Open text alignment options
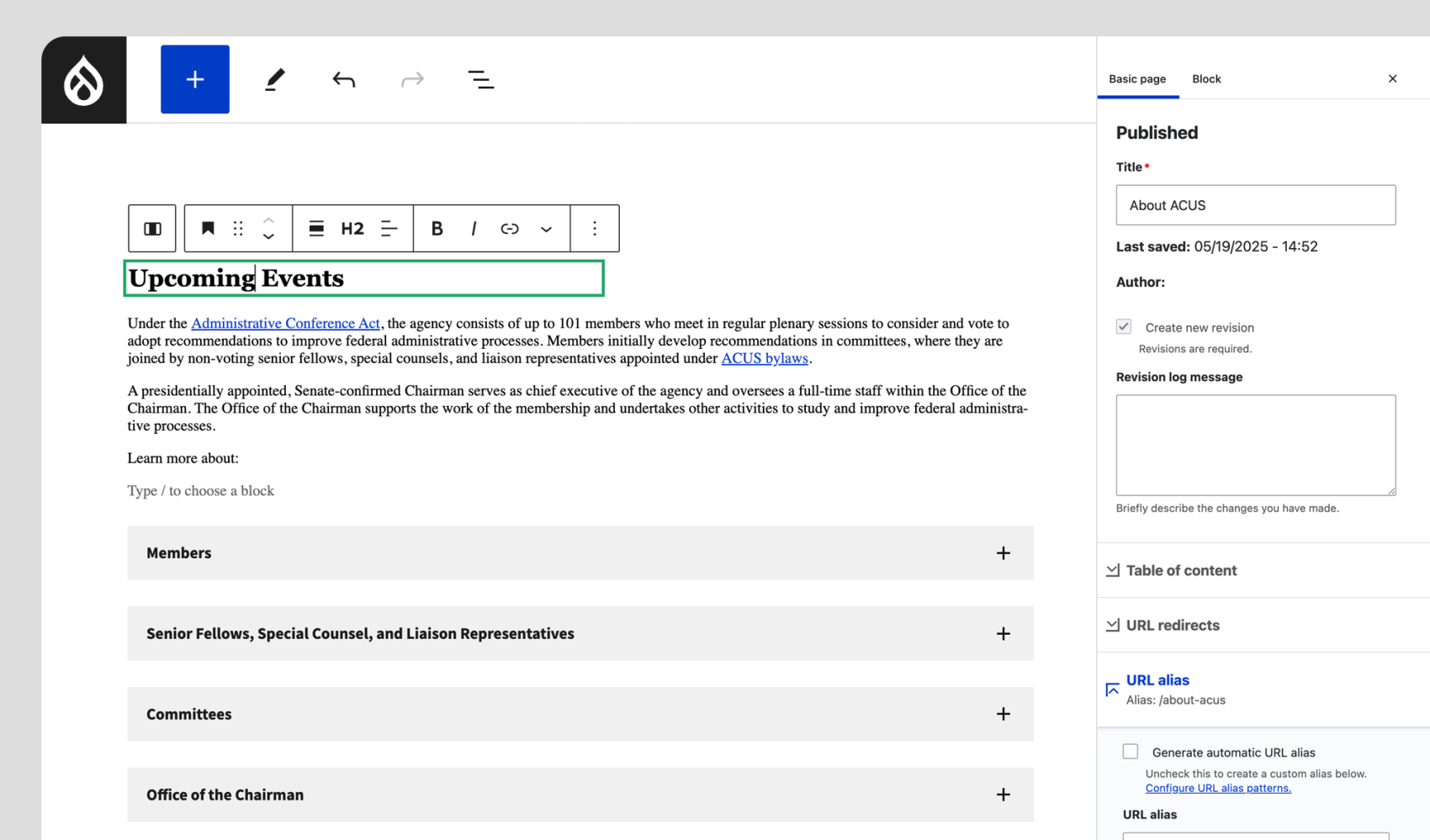The height and width of the screenshot is (840, 1430). (x=389, y=229)
